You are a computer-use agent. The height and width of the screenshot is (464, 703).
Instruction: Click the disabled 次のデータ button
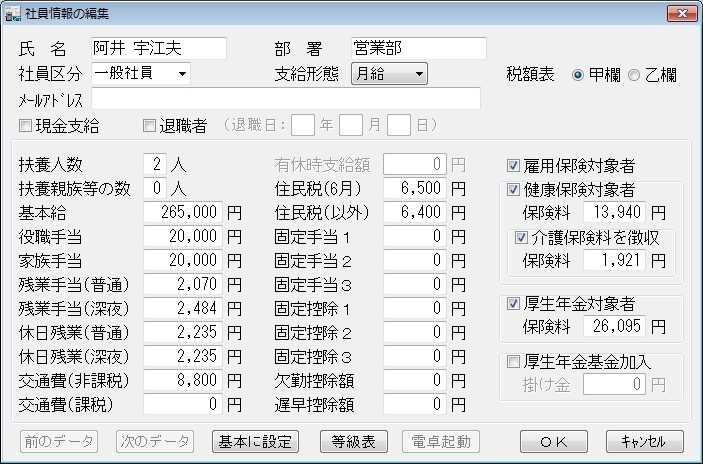(x=155, y=442)
